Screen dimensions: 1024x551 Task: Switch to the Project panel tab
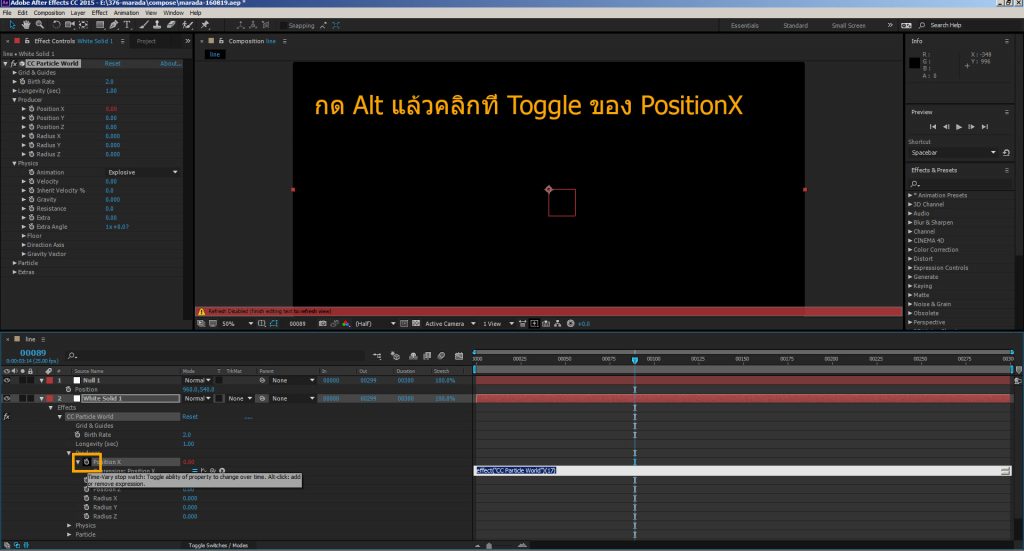146,41
